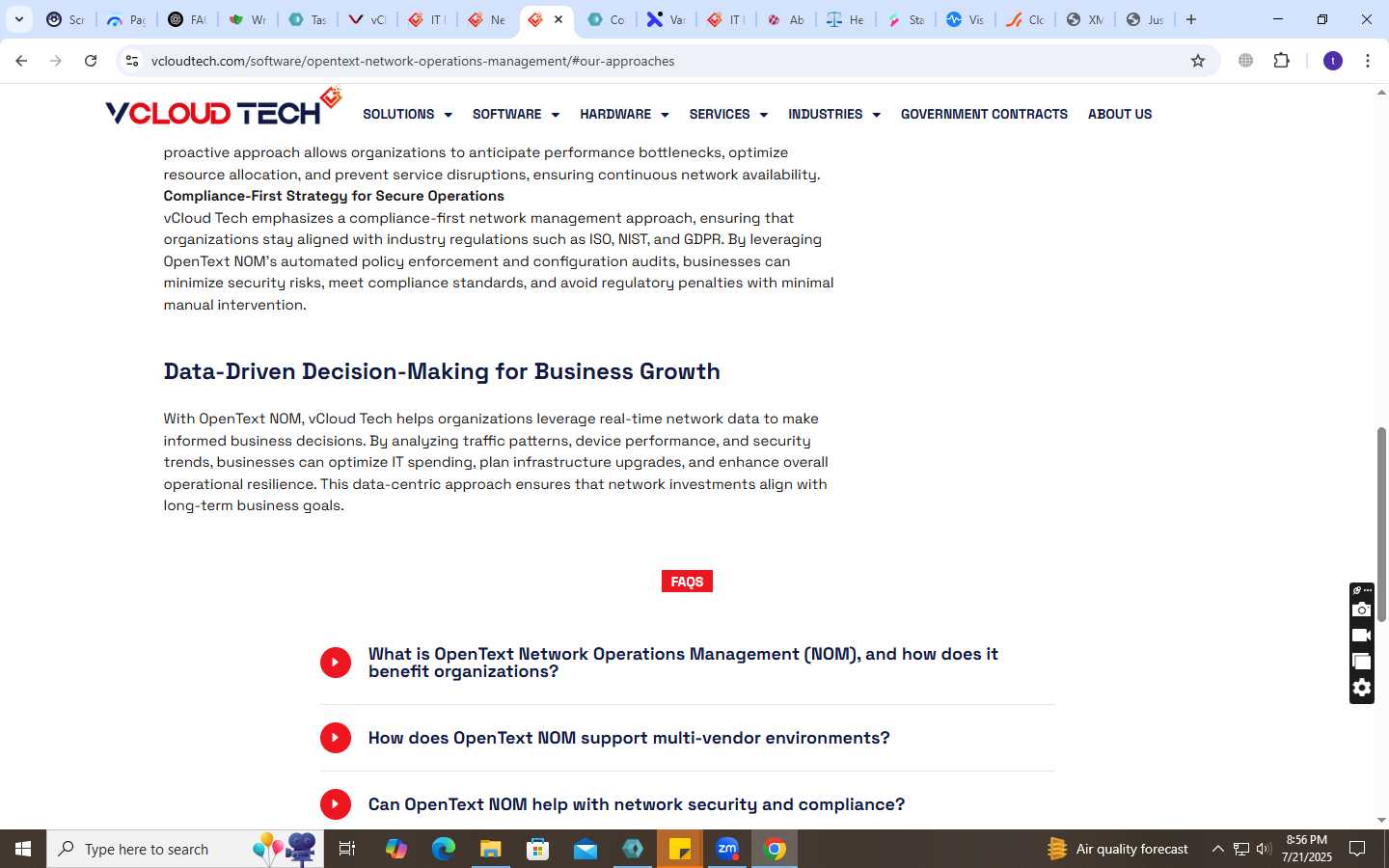Click the Air quality forecast widget
The height and width of the screenshot is (868, 1389).
point(1117,849)
